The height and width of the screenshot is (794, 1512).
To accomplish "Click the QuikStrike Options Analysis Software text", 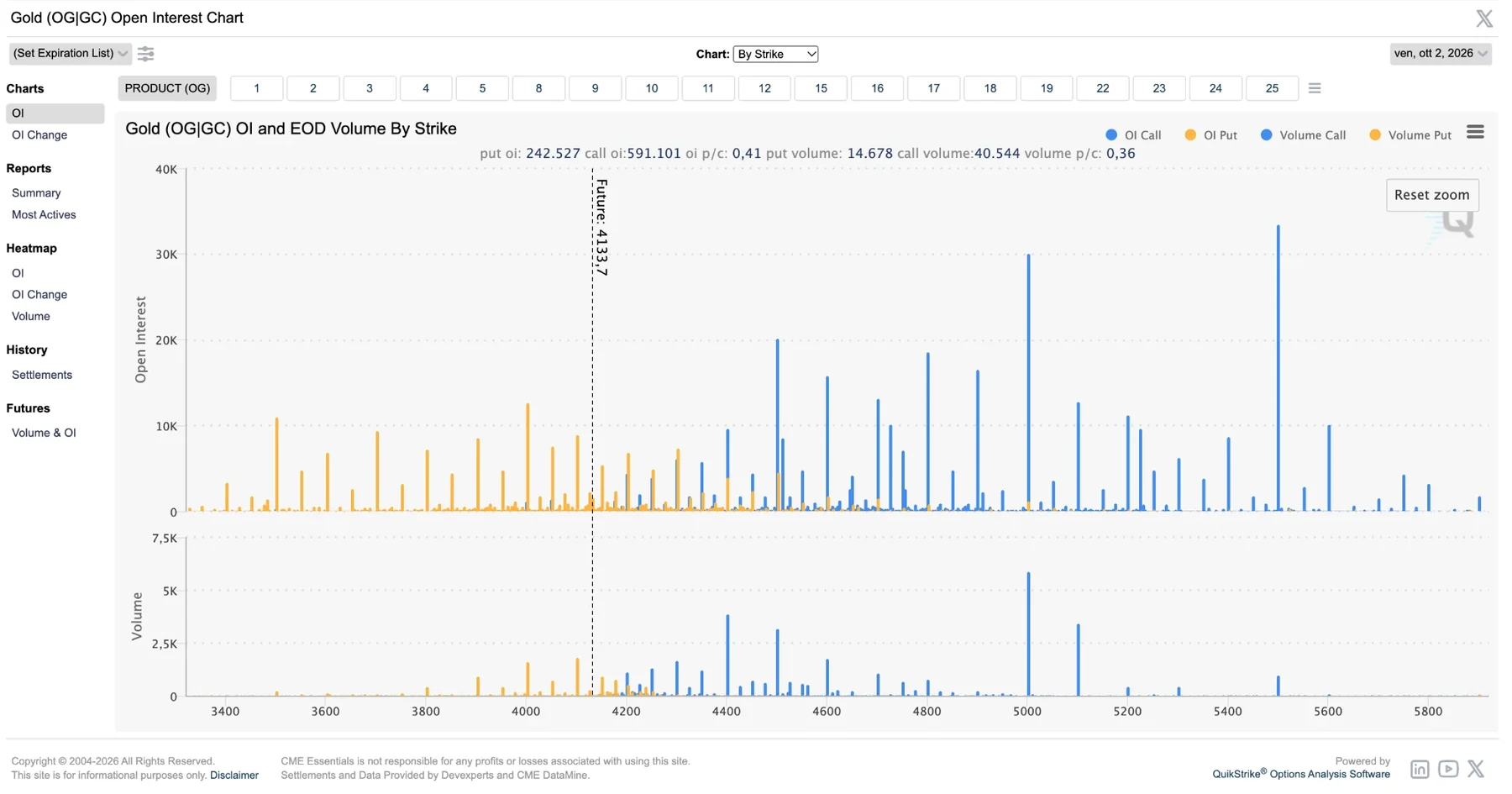I will [1301, 775].
